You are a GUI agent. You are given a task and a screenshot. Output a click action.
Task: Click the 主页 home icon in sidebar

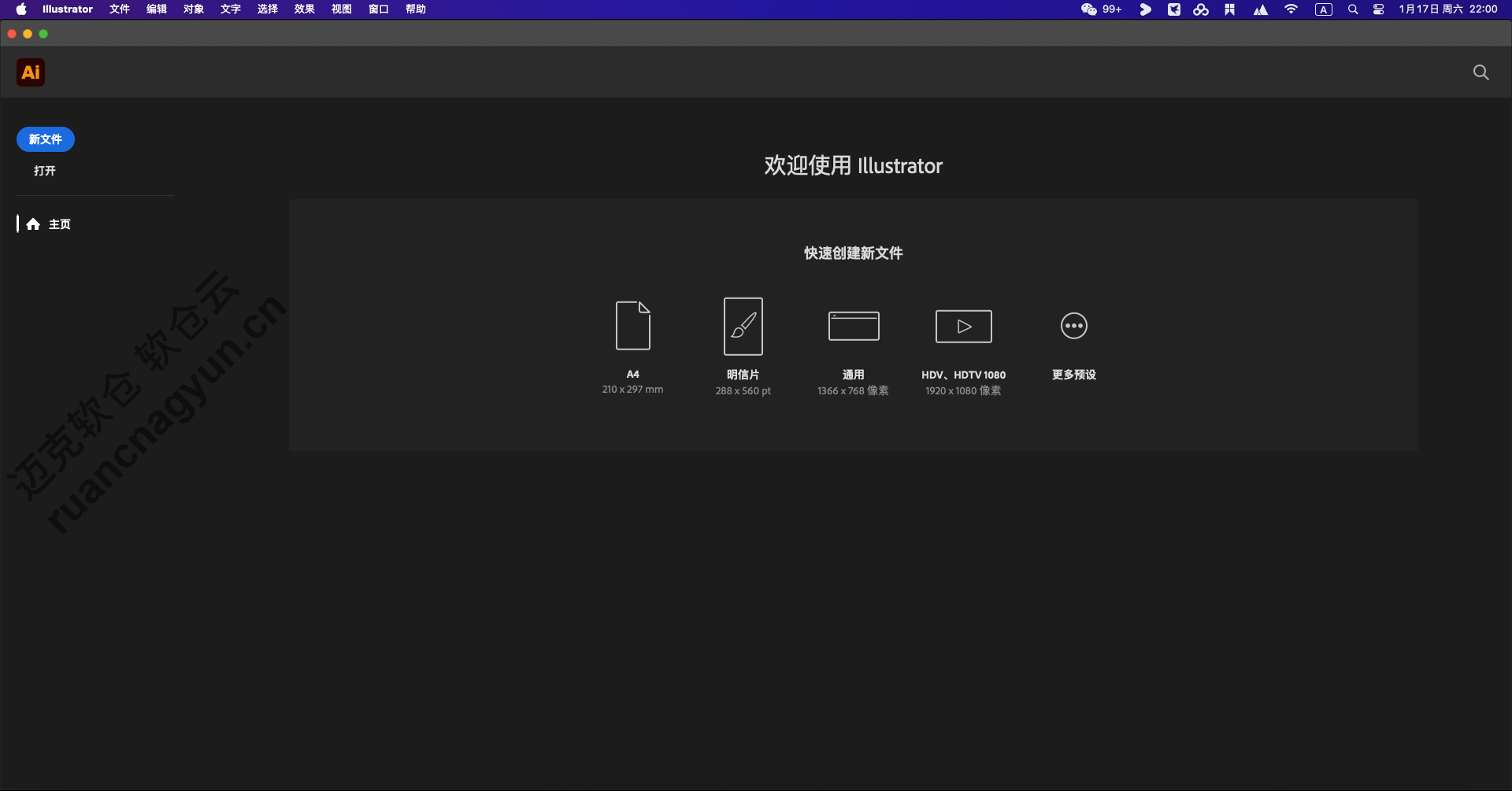click(32, 224)
